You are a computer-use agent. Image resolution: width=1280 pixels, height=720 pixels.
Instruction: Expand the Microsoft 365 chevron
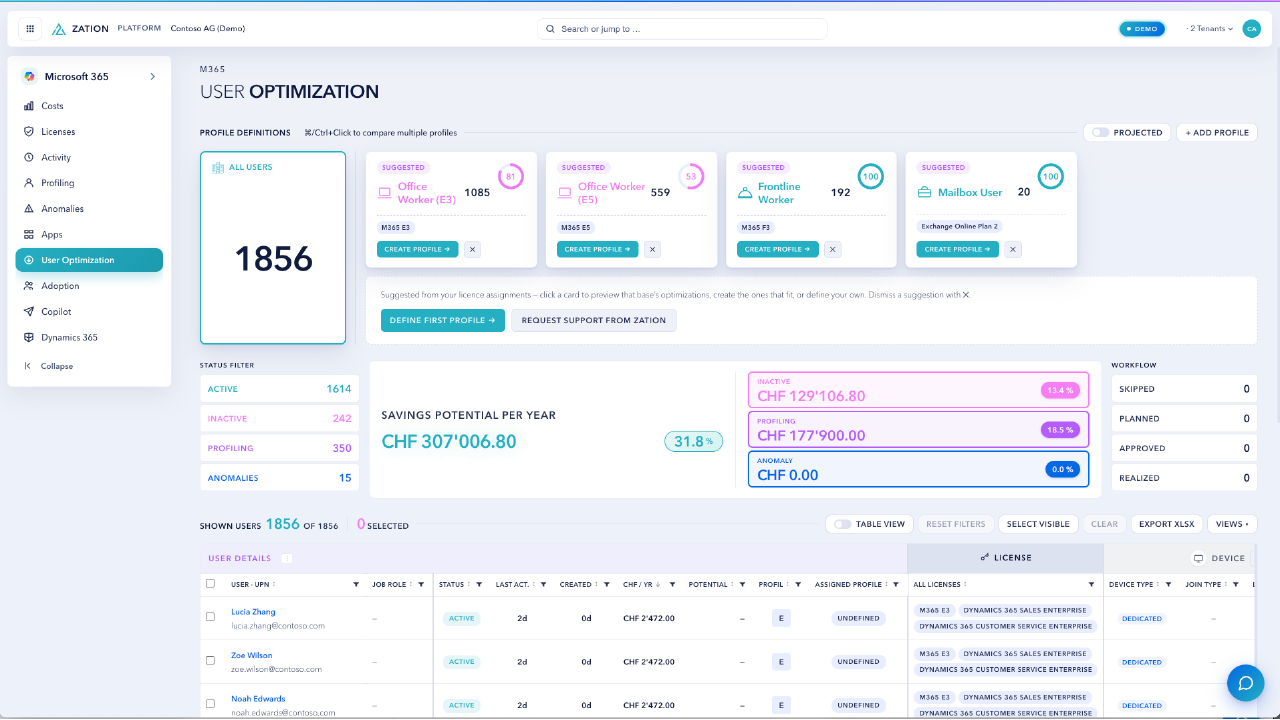[x=152, y=77]
